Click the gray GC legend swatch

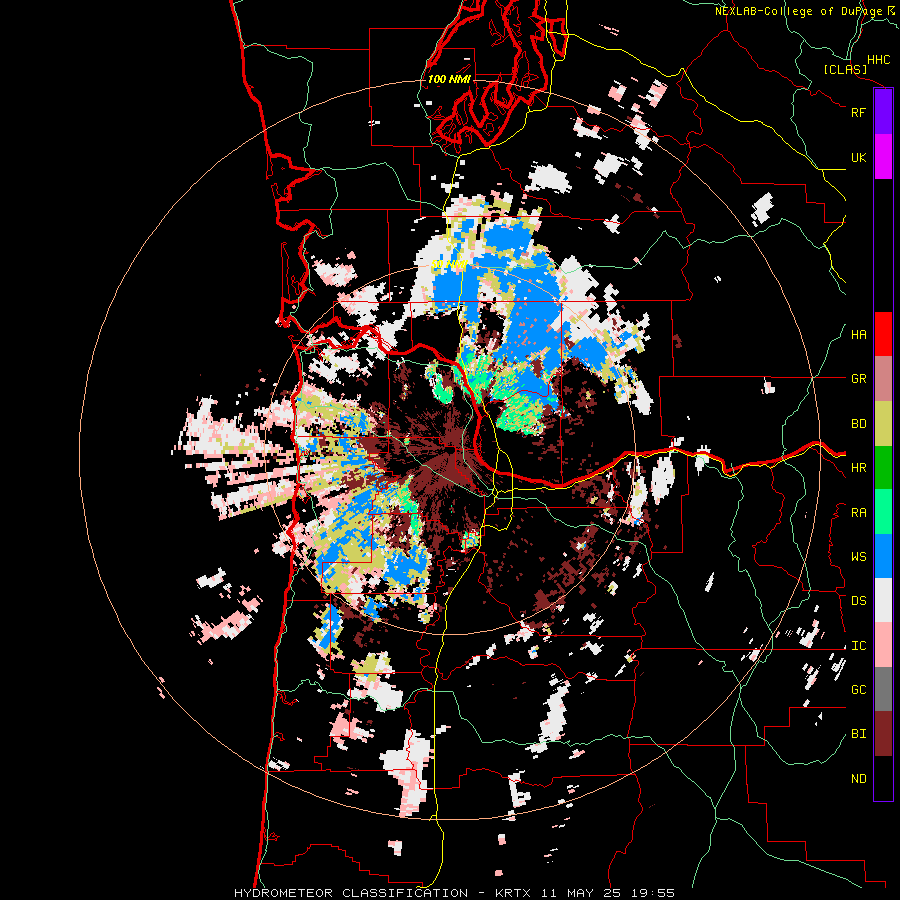coord(883,689)
